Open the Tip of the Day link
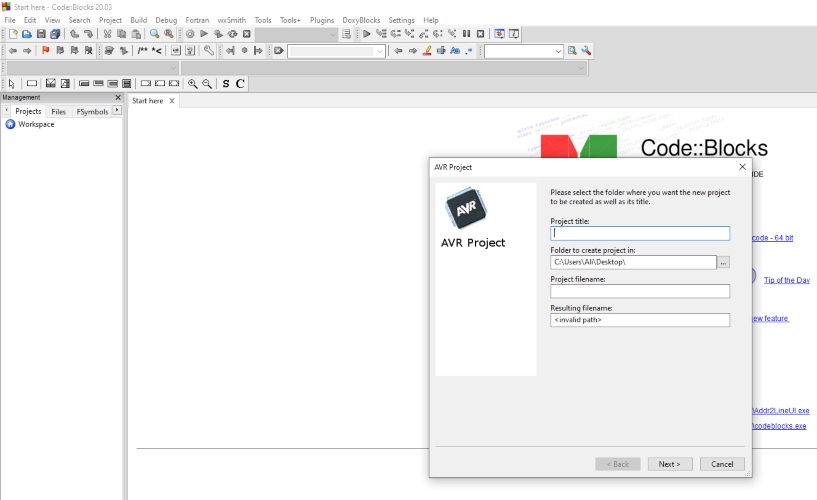817x500 pixels. point(786,280)
